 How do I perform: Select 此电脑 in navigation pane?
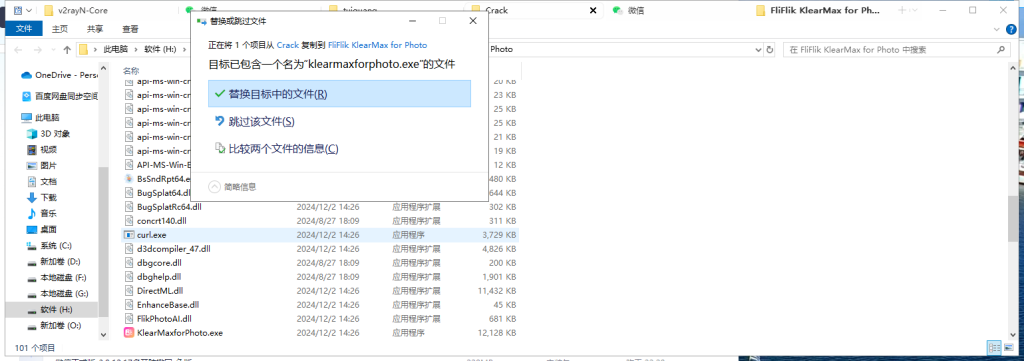(x=40, y=118)
